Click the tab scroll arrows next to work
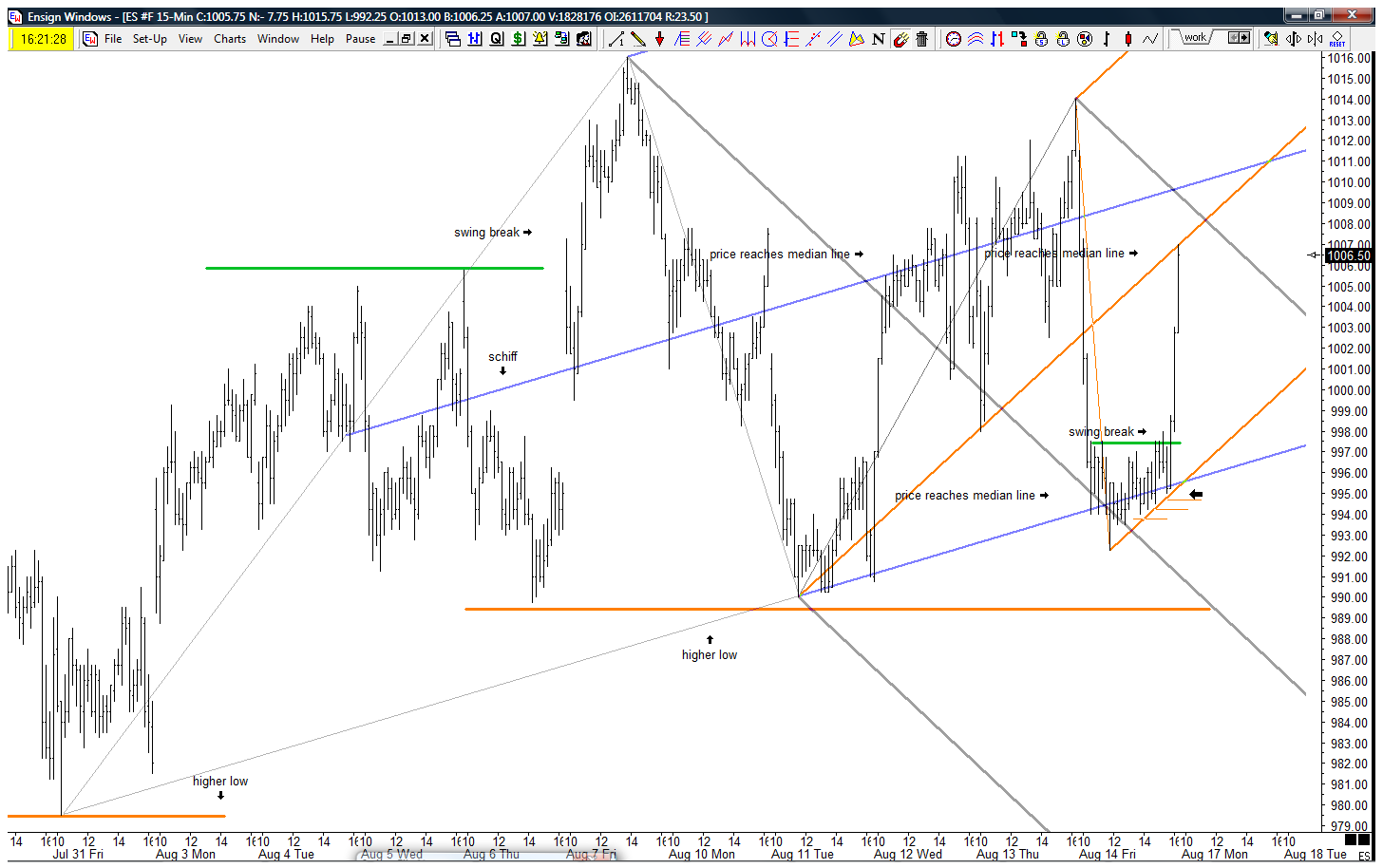Screen dimensions: 1383x868 coord(1240,38)
